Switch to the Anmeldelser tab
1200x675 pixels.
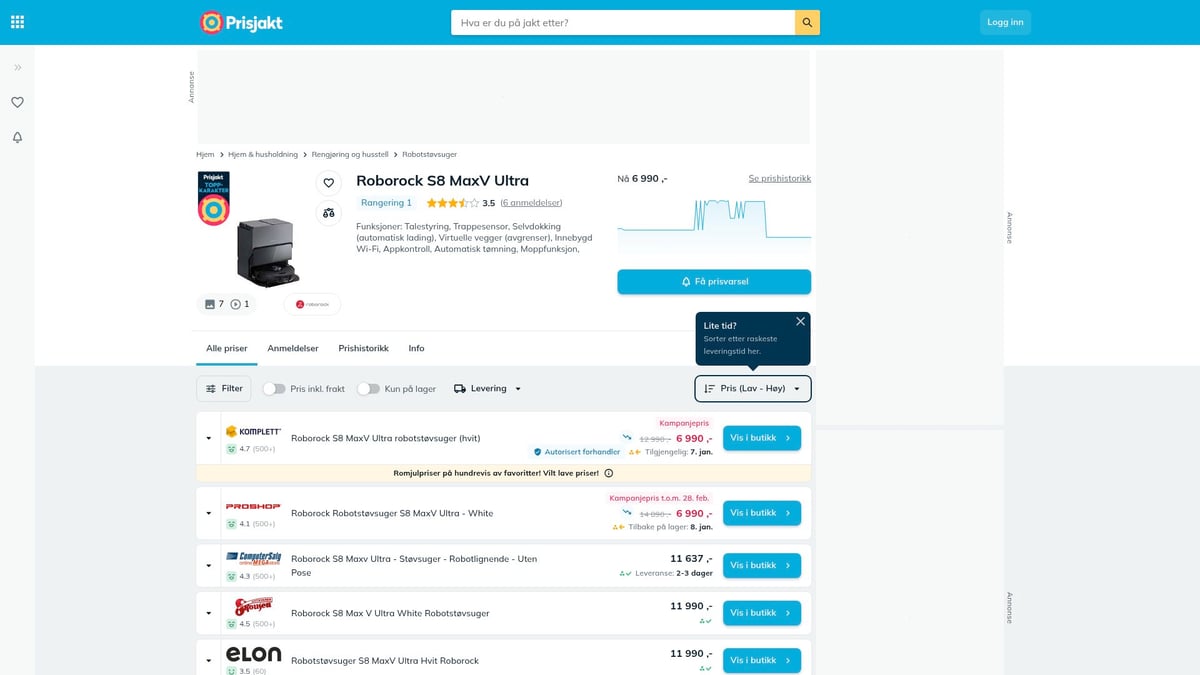293,348
